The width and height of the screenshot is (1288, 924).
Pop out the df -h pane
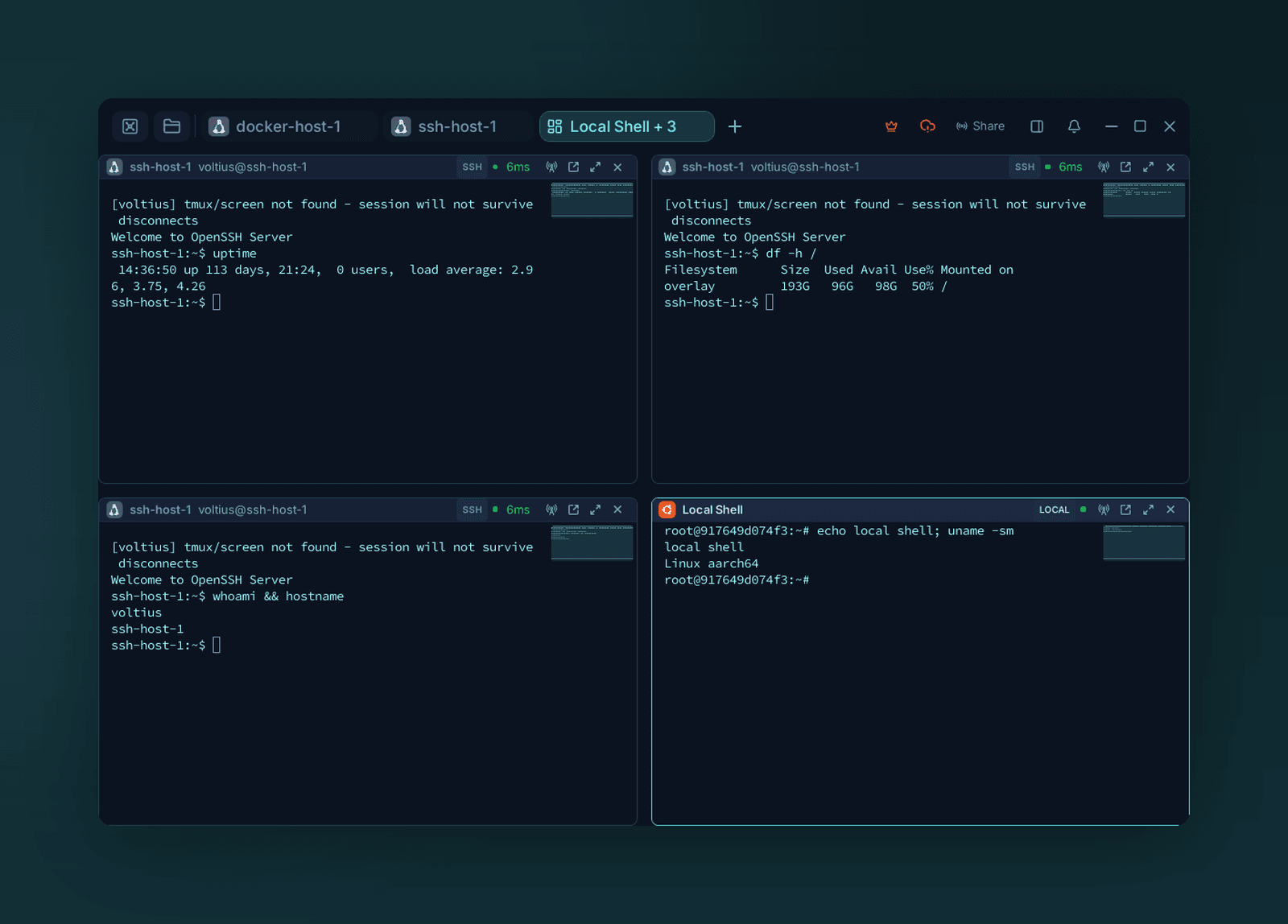1125,167
